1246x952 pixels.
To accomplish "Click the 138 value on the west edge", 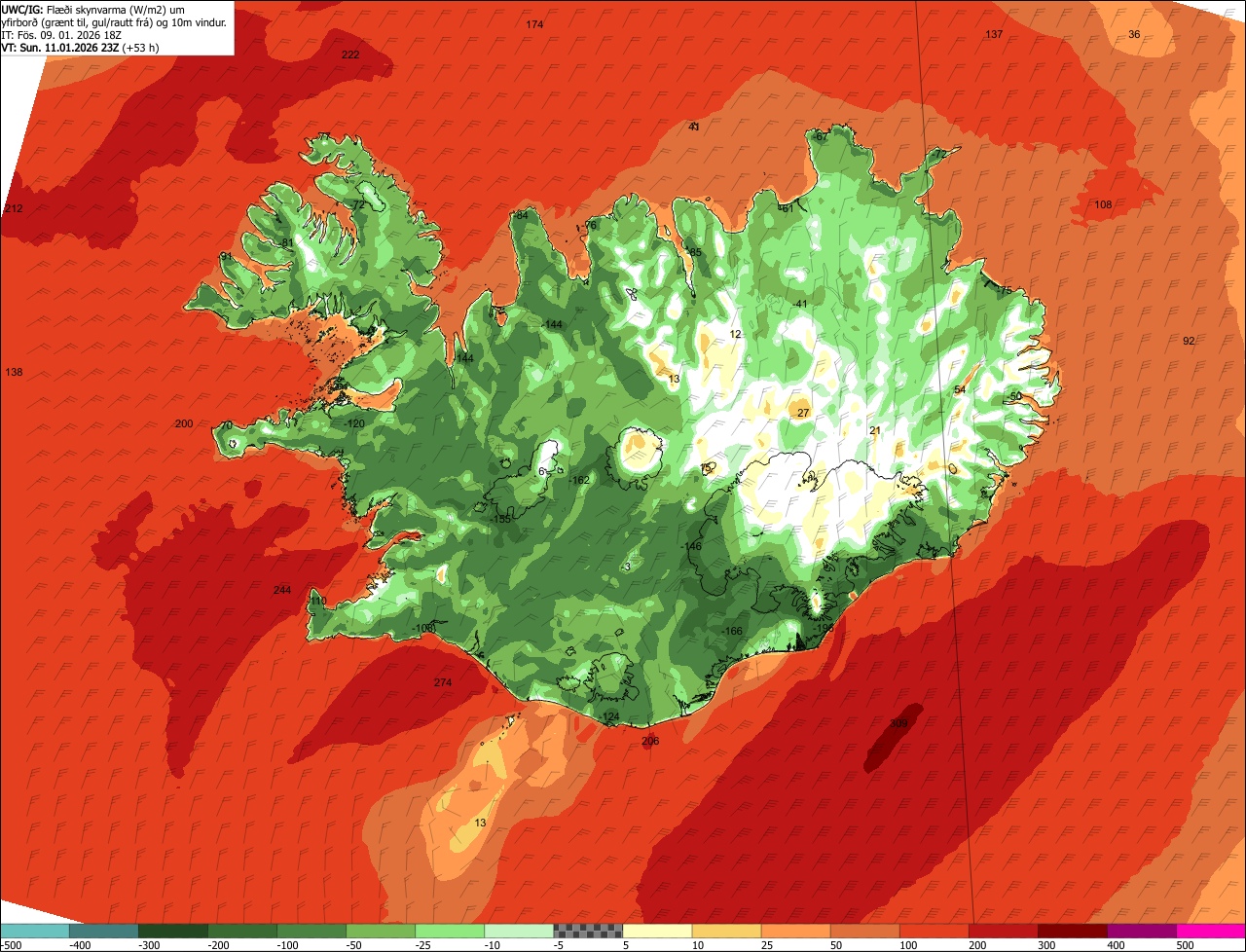I will (x=14, y=373).
